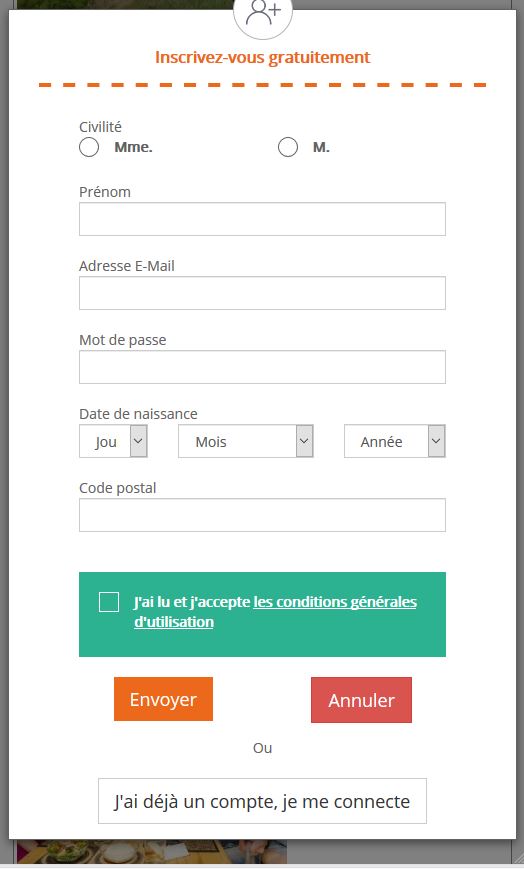Click the Mot de passe field
The height and width of the screenshot is (869, 524).
262,367
